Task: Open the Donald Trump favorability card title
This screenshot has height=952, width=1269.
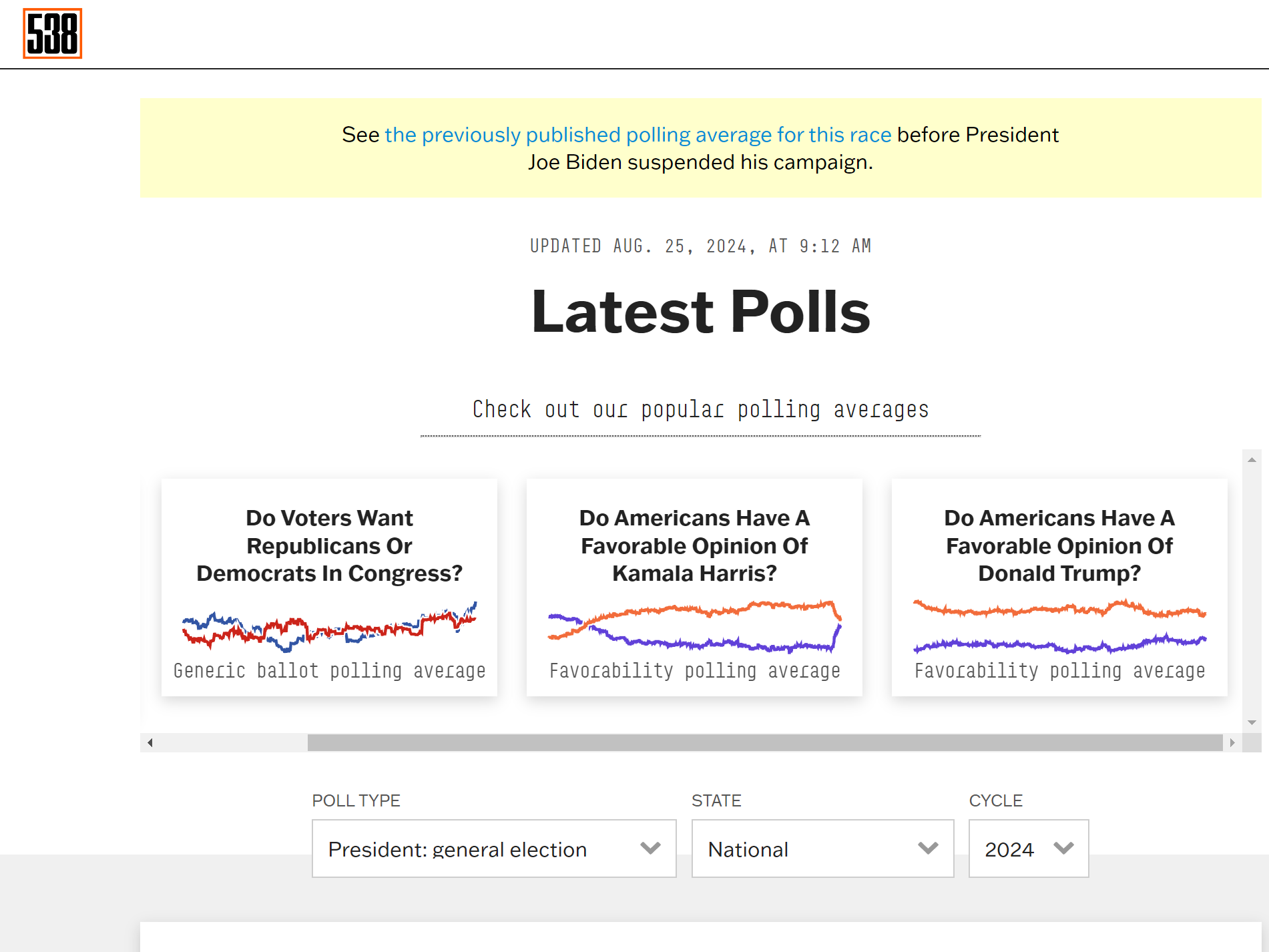Action: (x=1059, y=545)
